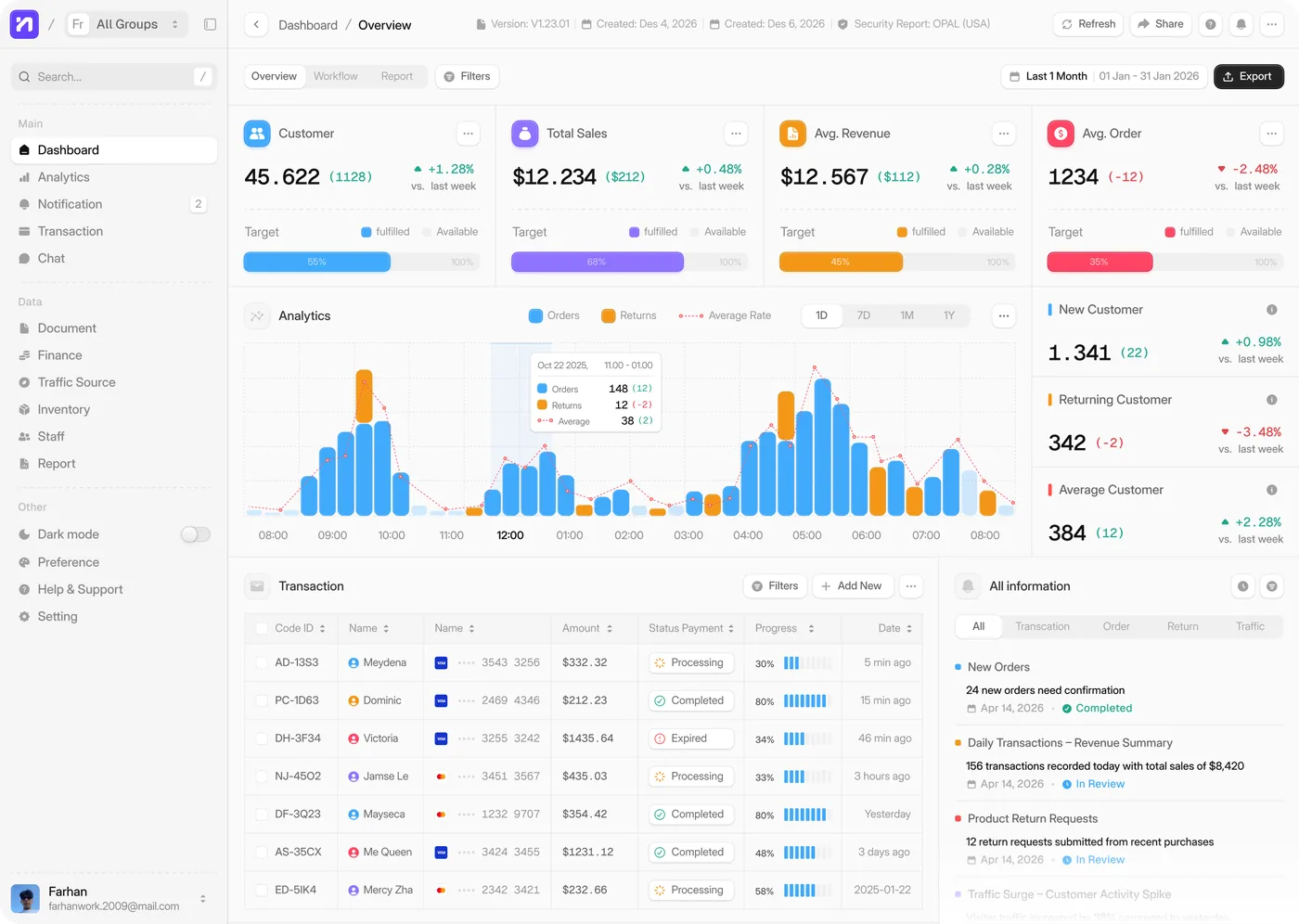This screenshot has width=1299, height=924.
Task: Select the 1M chart range
Action: [907, 315]
